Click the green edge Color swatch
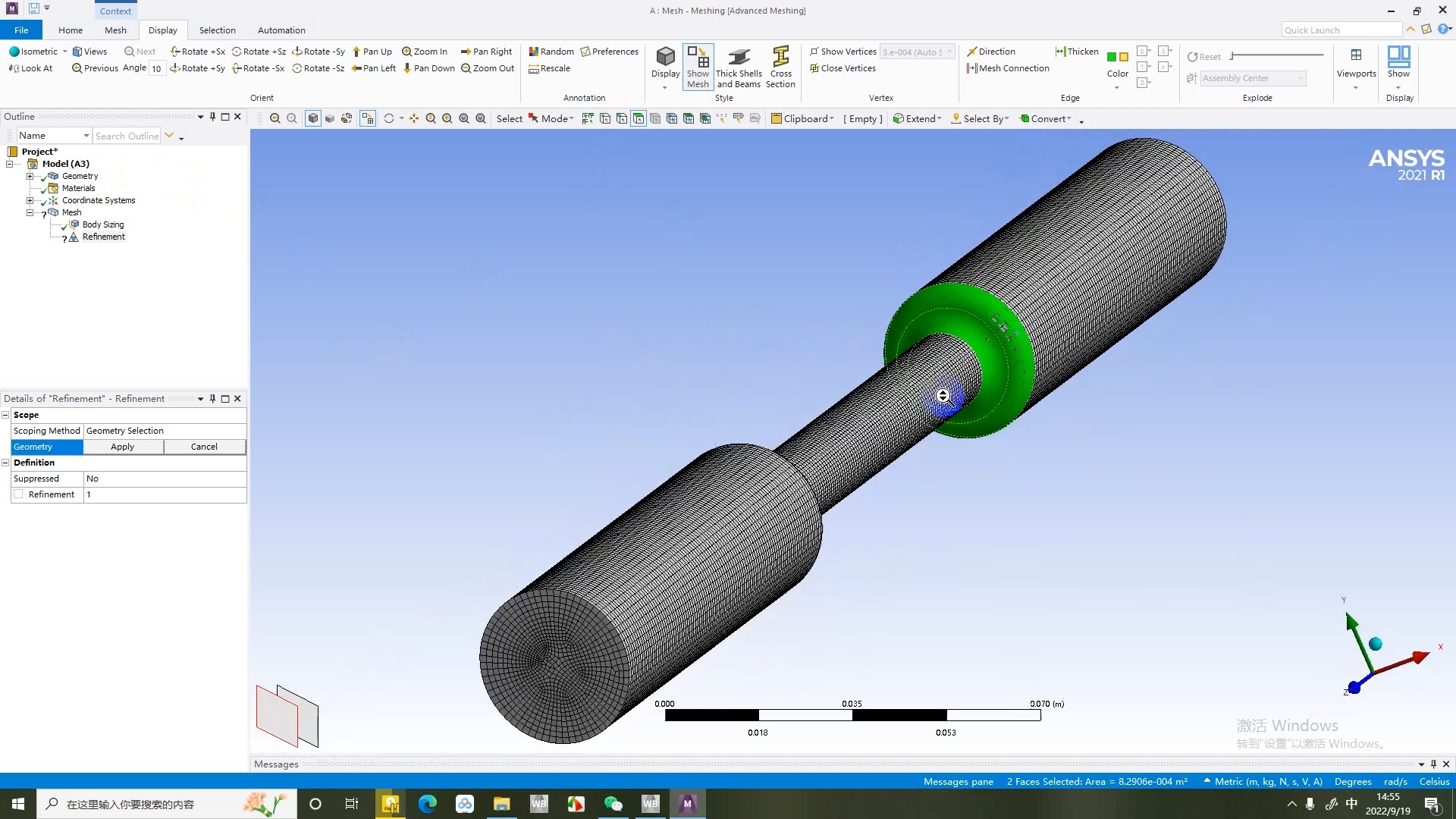This screenshot has width=1456, height=819. tap(1111, 57)
